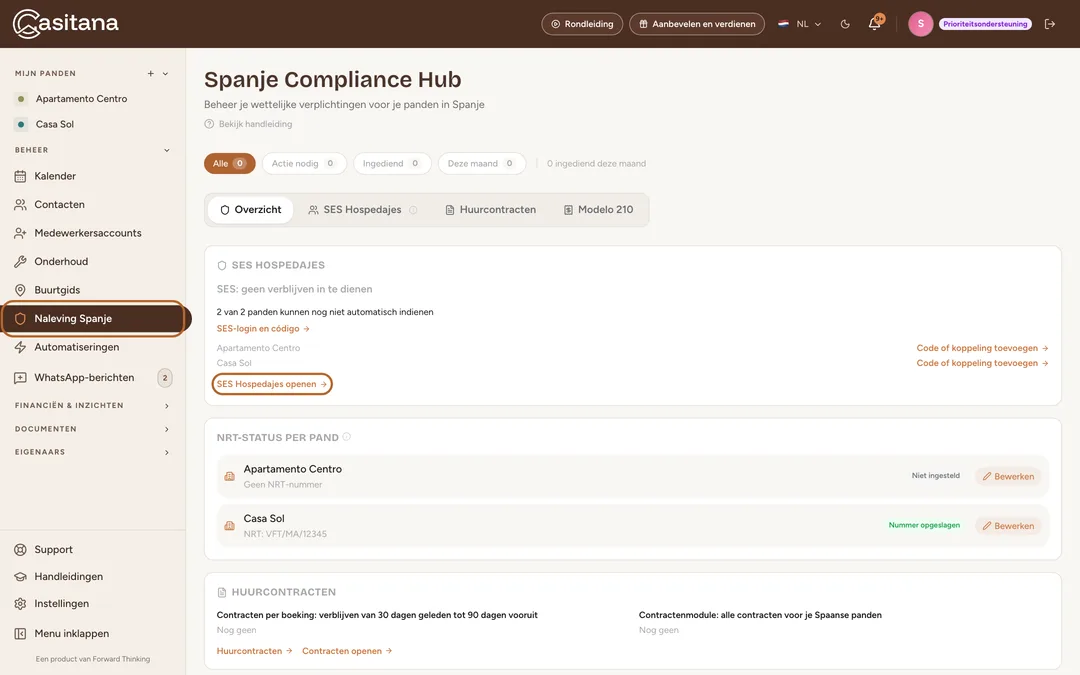
Task: Click the WhatsApp-berichten count badge 2
Action: [165, 377]
